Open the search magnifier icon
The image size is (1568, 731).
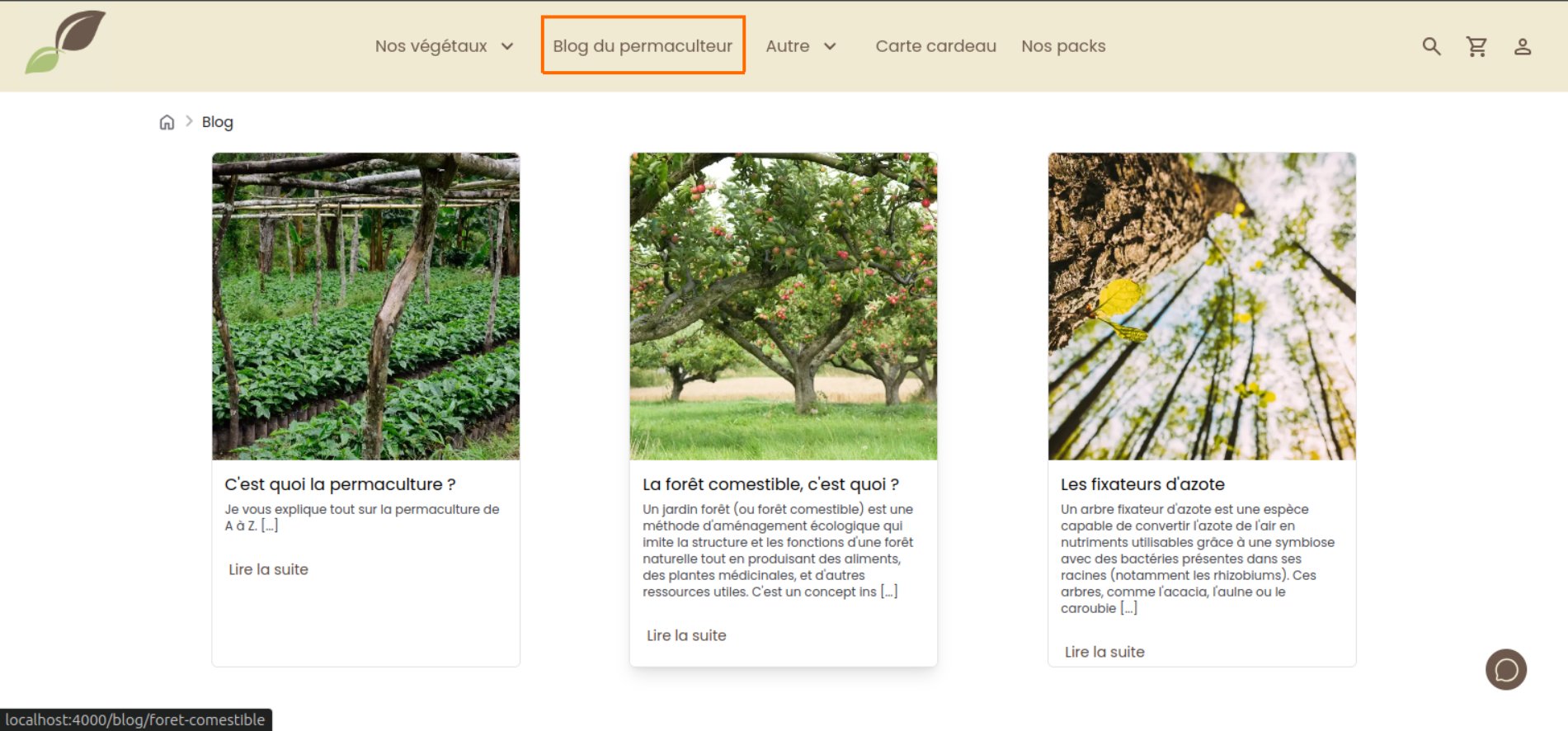coord(1431,46)
